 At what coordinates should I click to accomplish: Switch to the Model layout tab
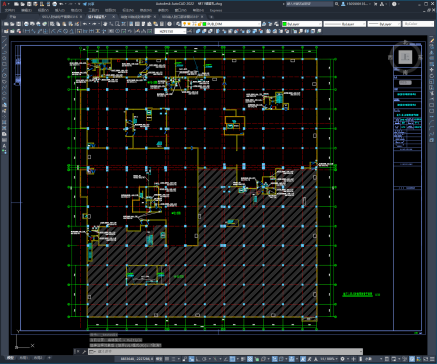[x=10, y=358]
